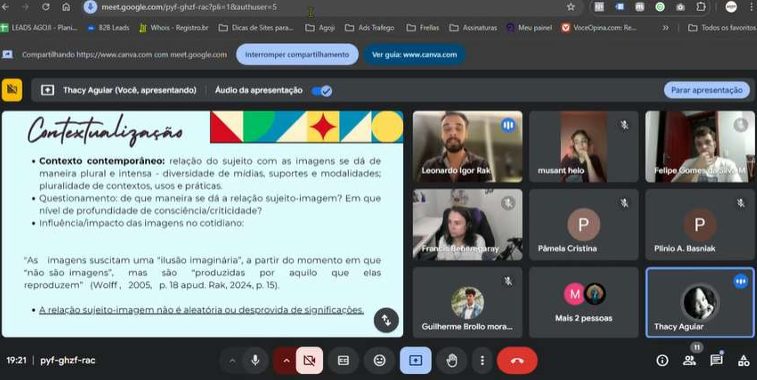Toggle the Áudio da apresentação switch
This screenshot has height=380, width=757.
point(322,91)
